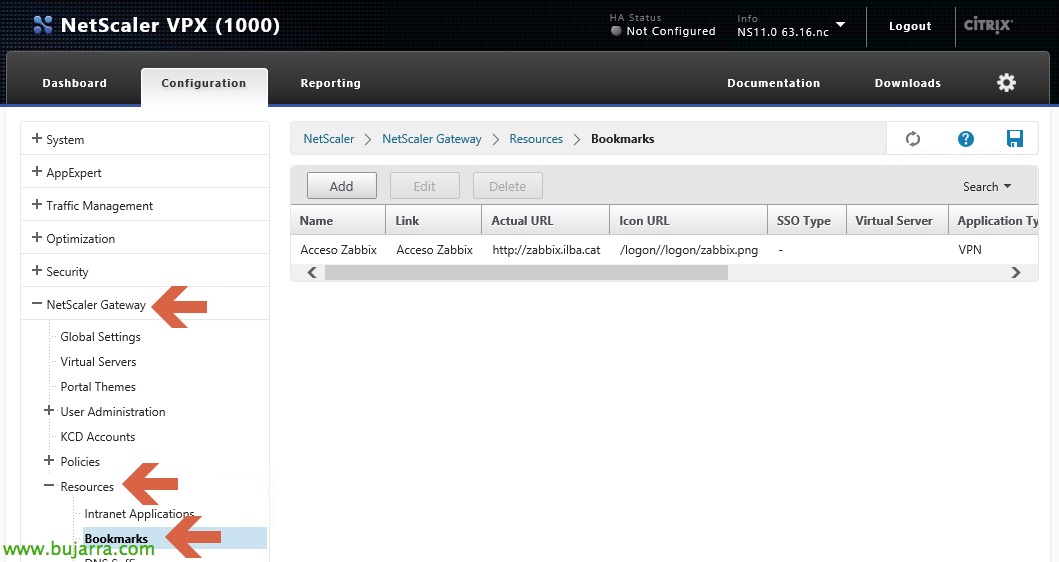Sort by the Link column header
Viewport: 1059px width, 562px height.
tap(434, 220)
